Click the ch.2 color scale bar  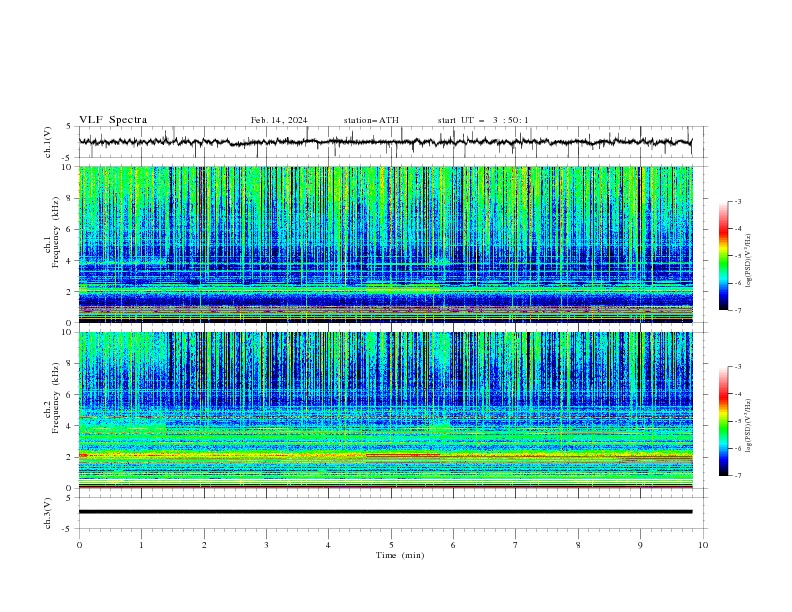(723, 421)
